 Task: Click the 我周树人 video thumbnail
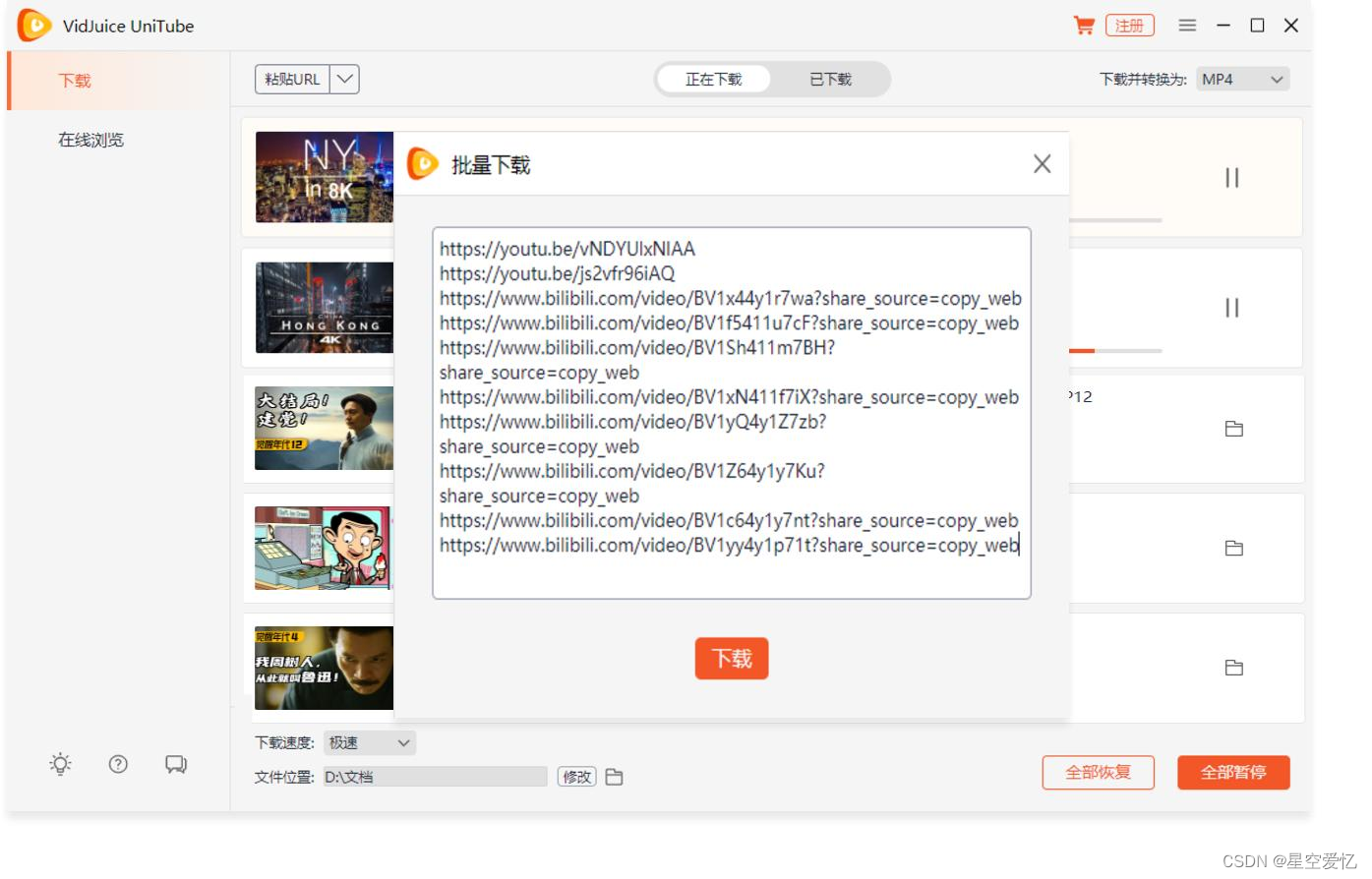[x=325, y=668]
